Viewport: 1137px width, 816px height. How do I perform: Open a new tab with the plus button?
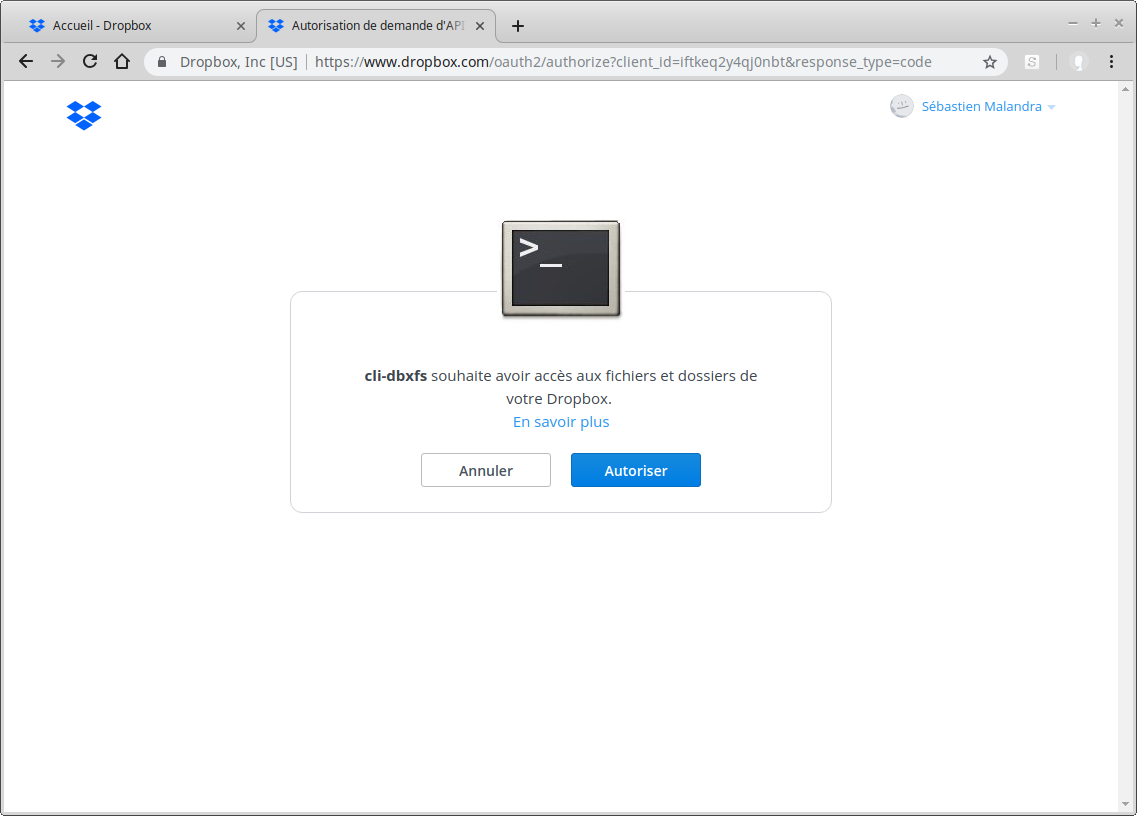point(518,26)
